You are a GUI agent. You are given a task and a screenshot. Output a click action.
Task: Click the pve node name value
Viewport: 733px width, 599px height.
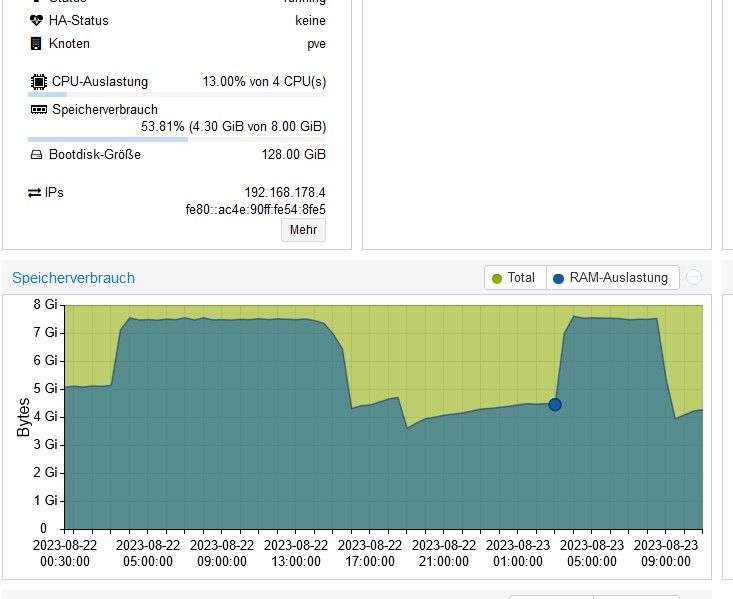click(x=316, y=44)
